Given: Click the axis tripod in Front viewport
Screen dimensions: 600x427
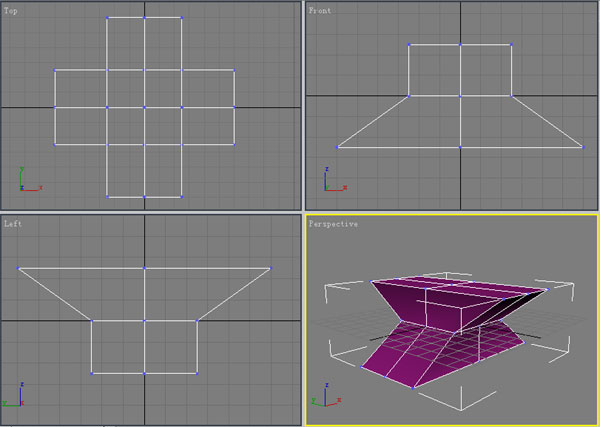Looking at the screenshot, I should [336, 179].
